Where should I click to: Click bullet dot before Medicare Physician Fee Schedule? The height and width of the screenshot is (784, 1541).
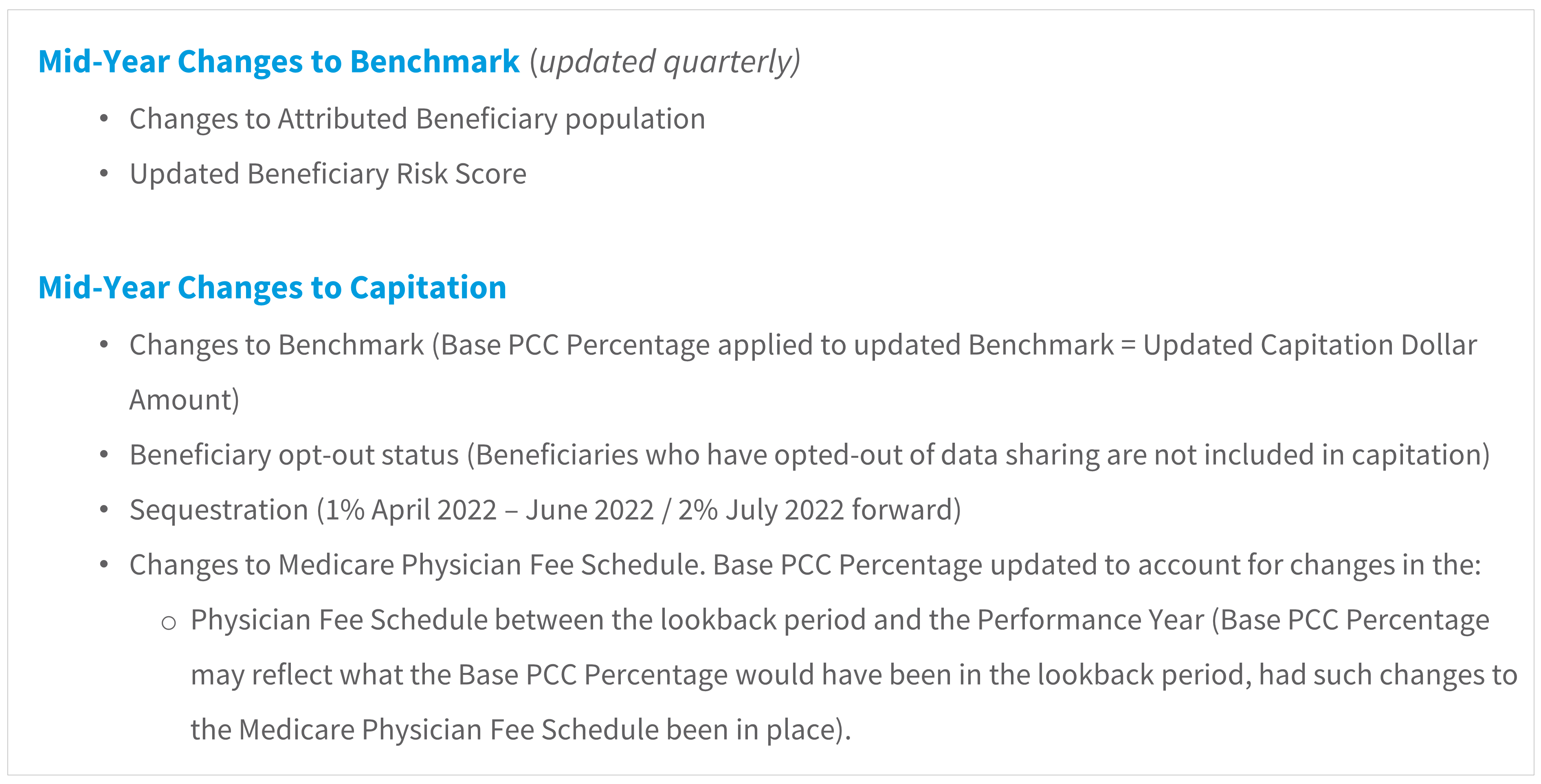click(104, 564)
